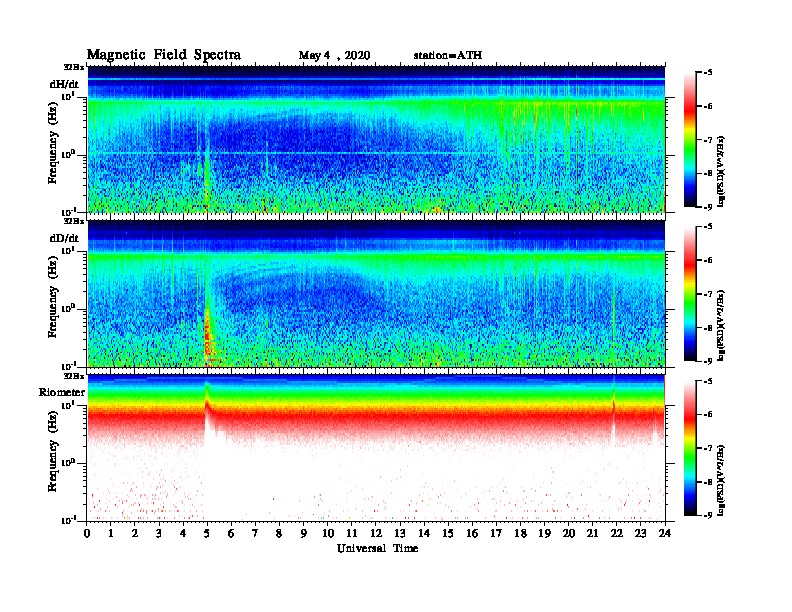Click the "32Hz" label atop the Riometer panel
This screenshot has width=792, height=612.
point(74,376)
